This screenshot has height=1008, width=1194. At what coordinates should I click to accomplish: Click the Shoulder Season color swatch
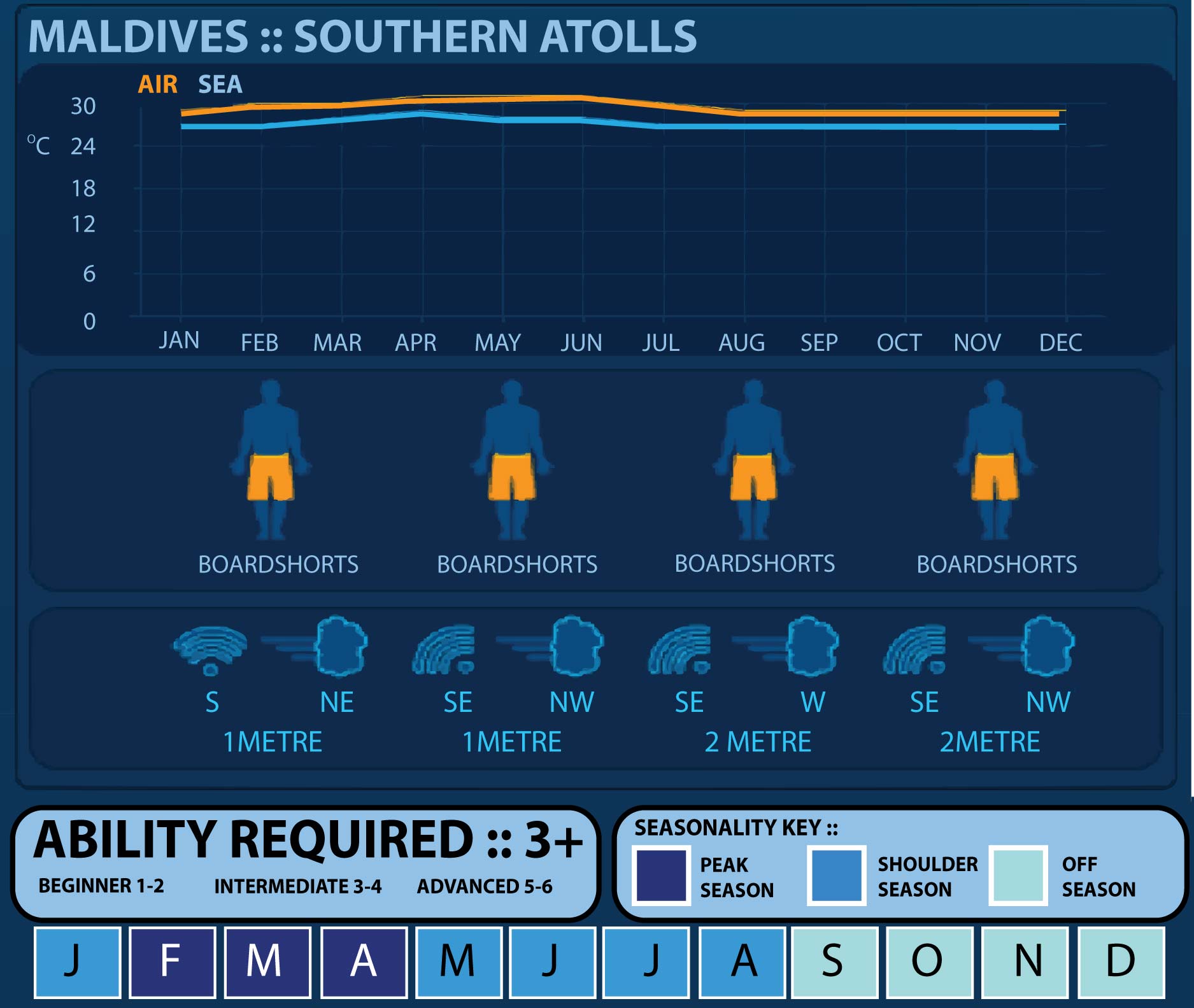pos(836,876)
